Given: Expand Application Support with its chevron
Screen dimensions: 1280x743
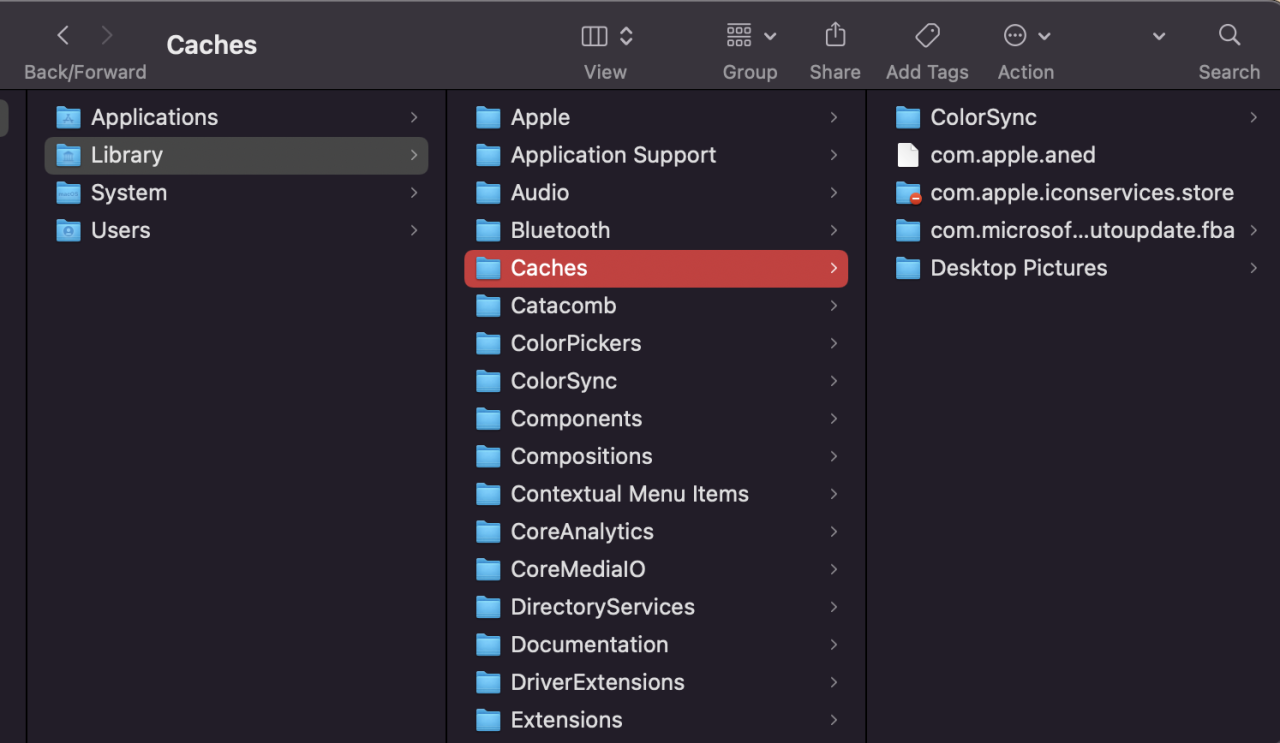Looking at the screenshot, I should [x=834, y=155].
